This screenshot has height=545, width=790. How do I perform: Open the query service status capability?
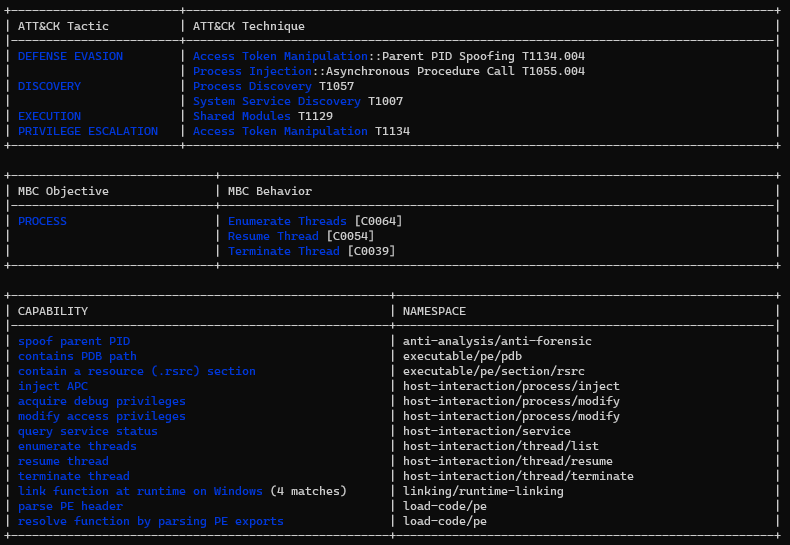tap(88, 431)
